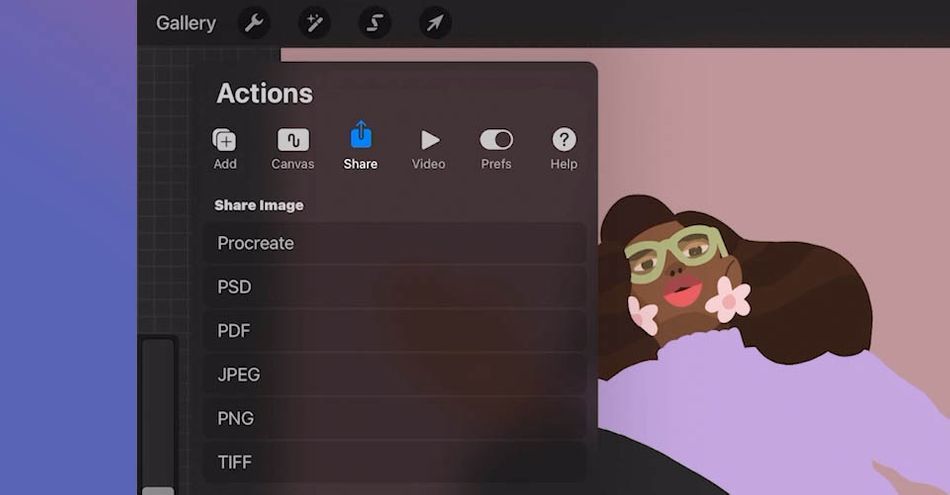This screenshot has height=495, width=950.
Task: Open the Add tab in Actions
Action: click(x=225, y=149)
